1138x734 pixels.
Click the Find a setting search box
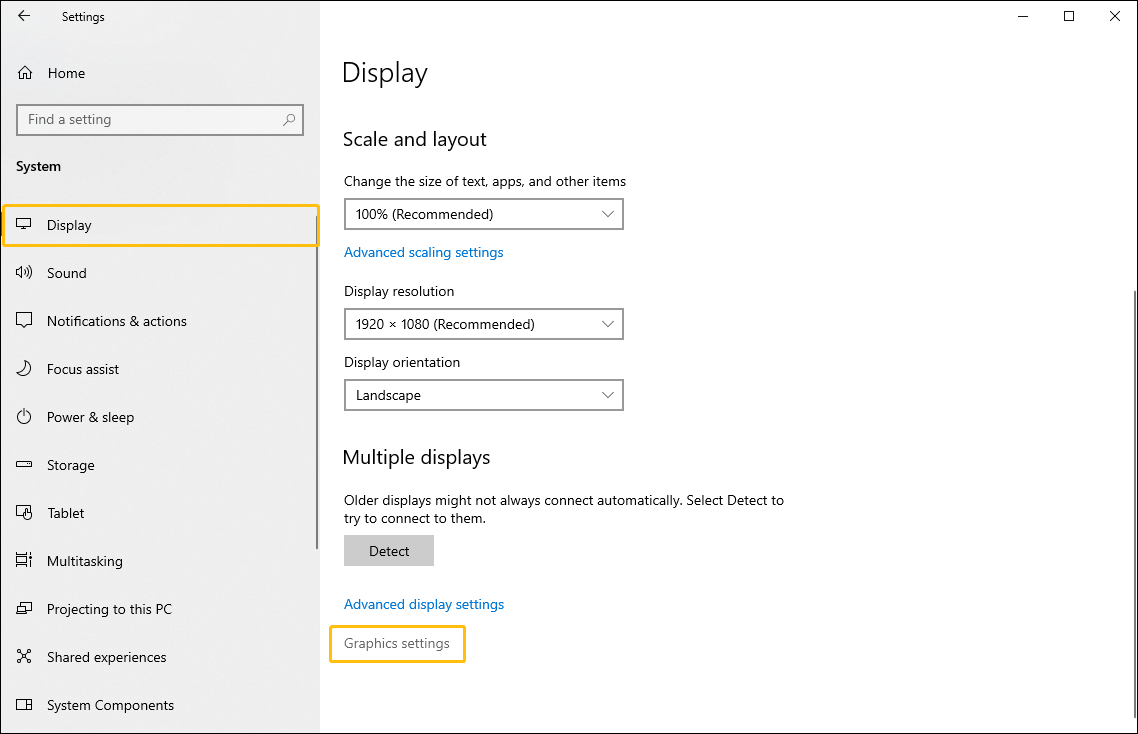pos(160,119)
